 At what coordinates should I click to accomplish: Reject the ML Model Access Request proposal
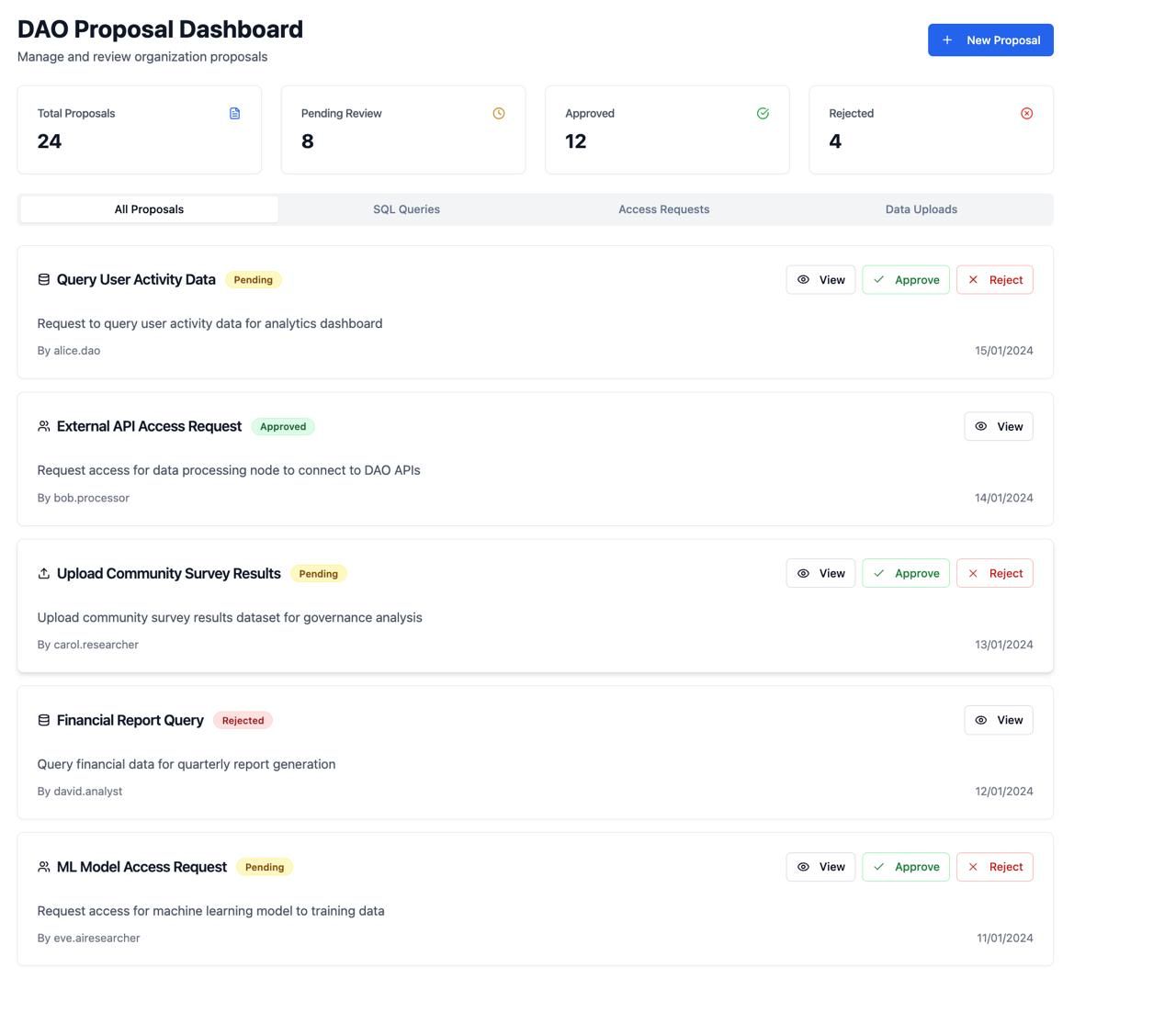point(995,868)
